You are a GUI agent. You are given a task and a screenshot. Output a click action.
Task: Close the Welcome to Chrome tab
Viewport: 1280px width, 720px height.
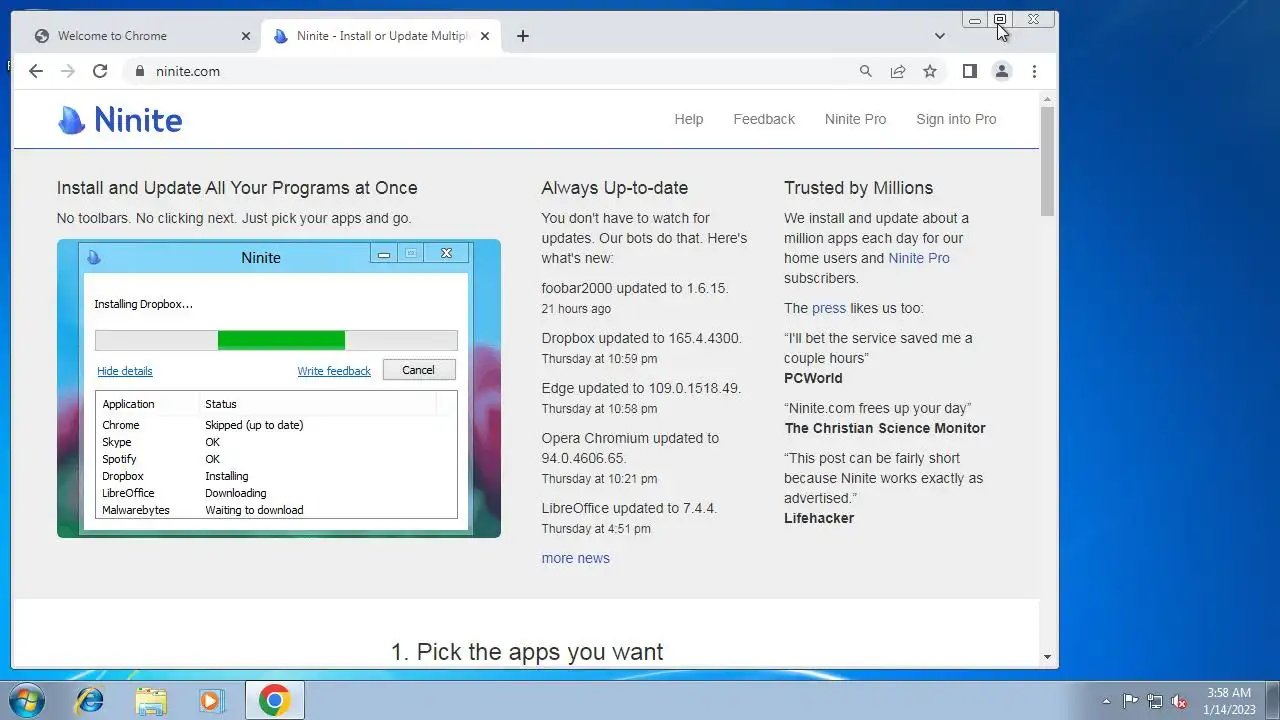point(246,36)
